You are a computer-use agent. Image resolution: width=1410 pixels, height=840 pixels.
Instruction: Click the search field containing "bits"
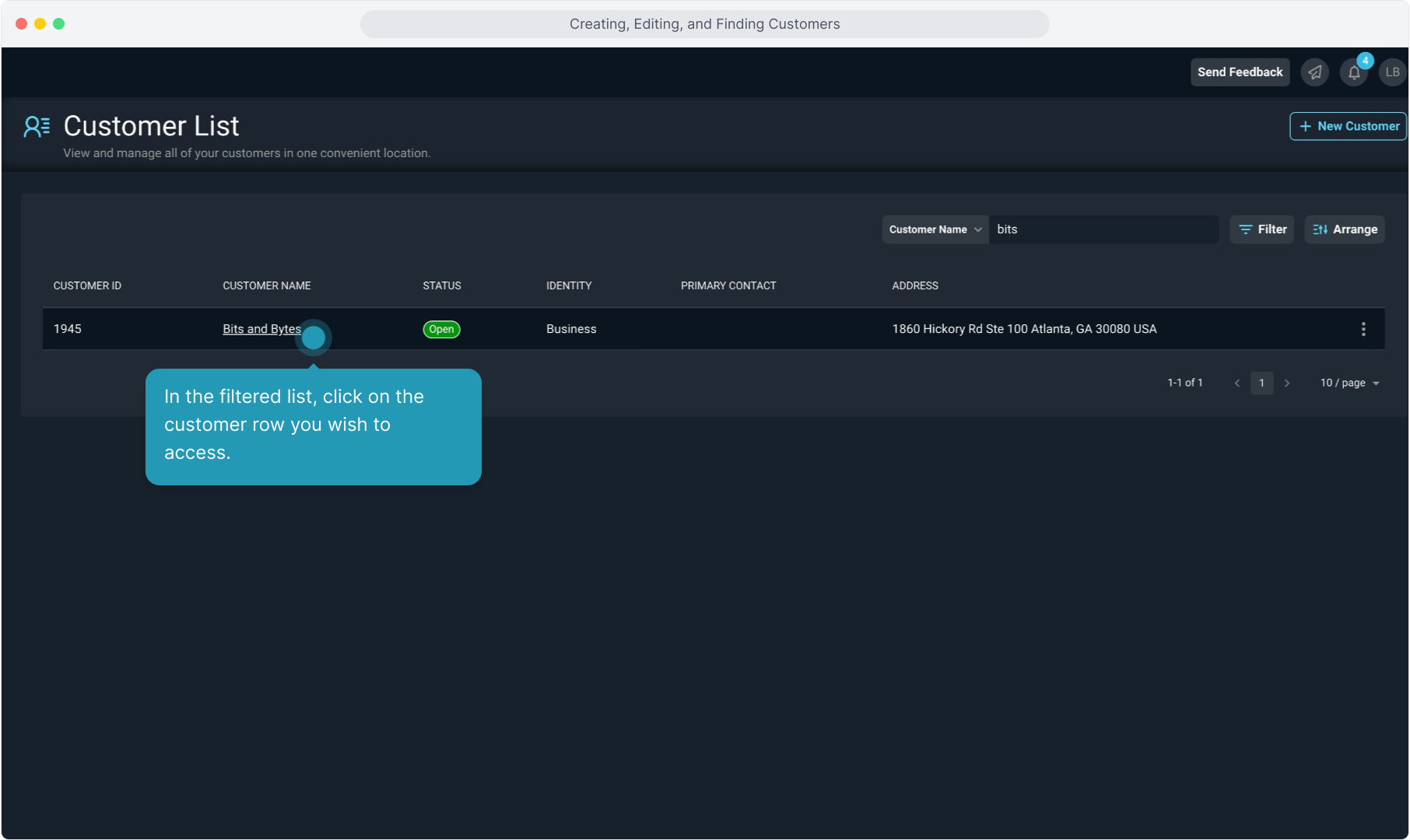[1103, 229]
